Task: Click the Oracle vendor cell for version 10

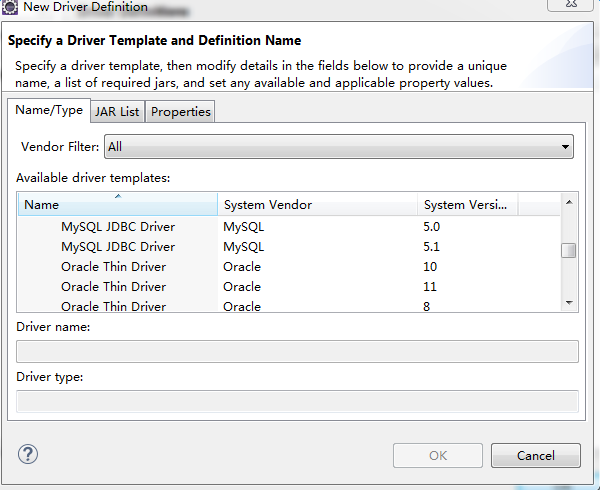Action: (x=242, y=267)
